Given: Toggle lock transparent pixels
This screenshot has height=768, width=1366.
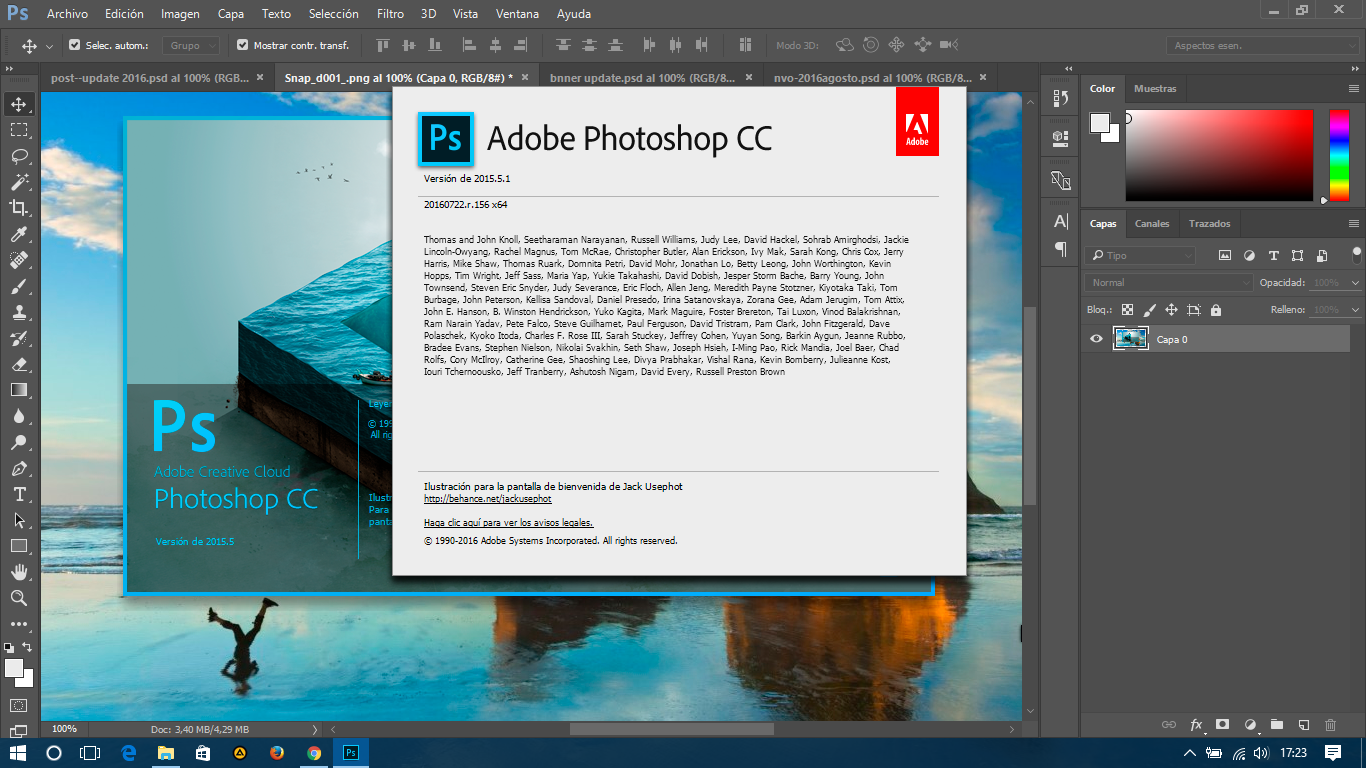Looking at the screenshot, I should click(x=1127, y=310).
